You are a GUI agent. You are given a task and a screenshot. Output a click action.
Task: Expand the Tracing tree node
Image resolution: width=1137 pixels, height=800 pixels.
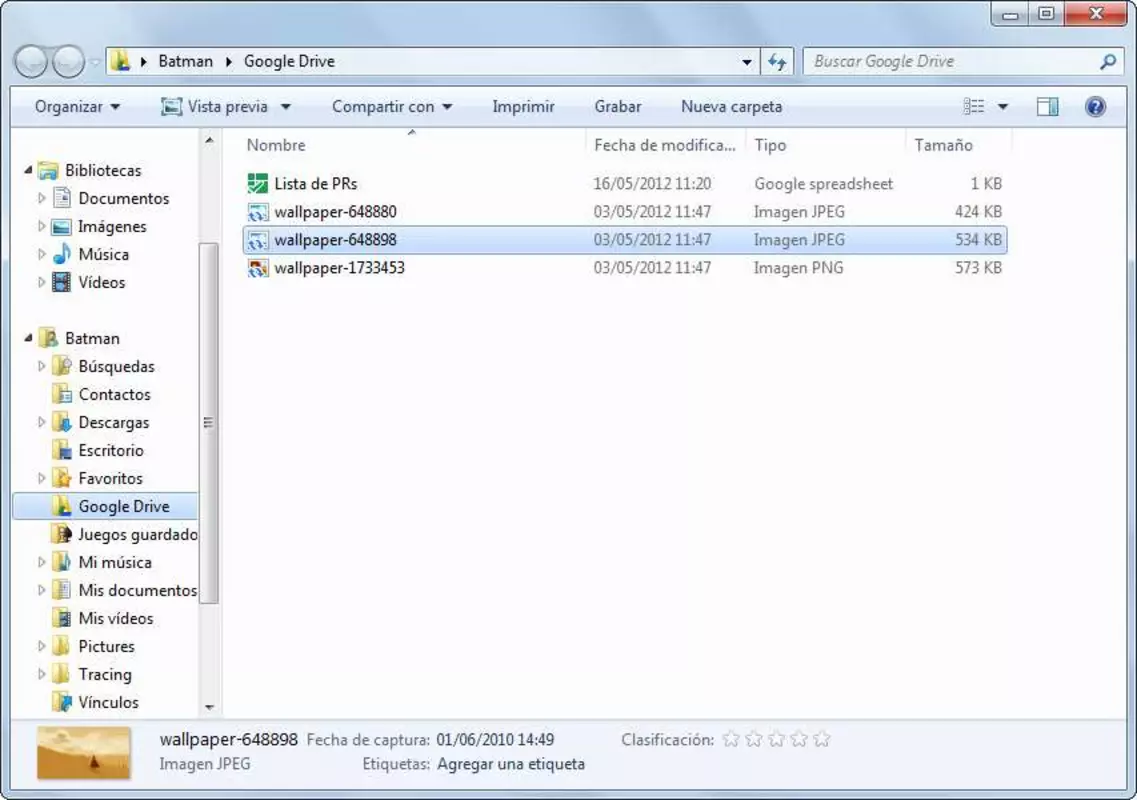[41, 675]
